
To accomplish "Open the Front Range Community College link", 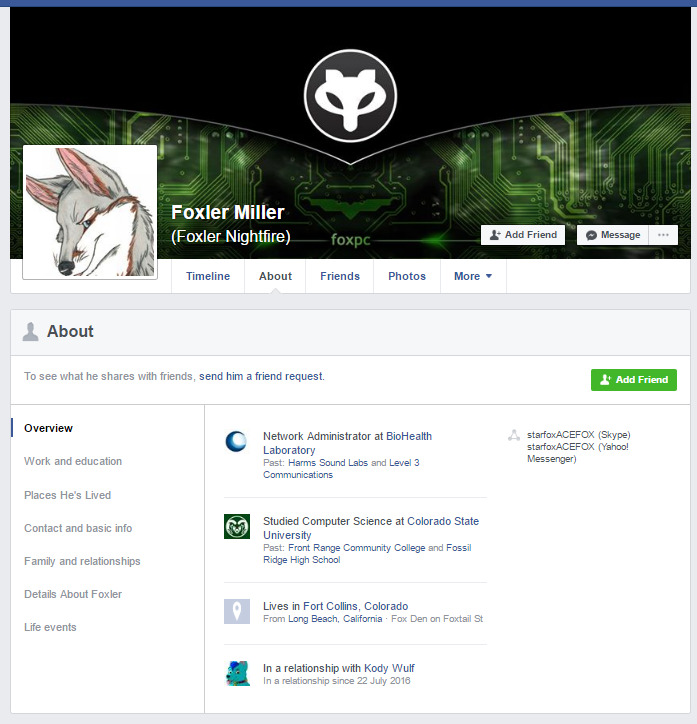I will [x=356, y=548].
